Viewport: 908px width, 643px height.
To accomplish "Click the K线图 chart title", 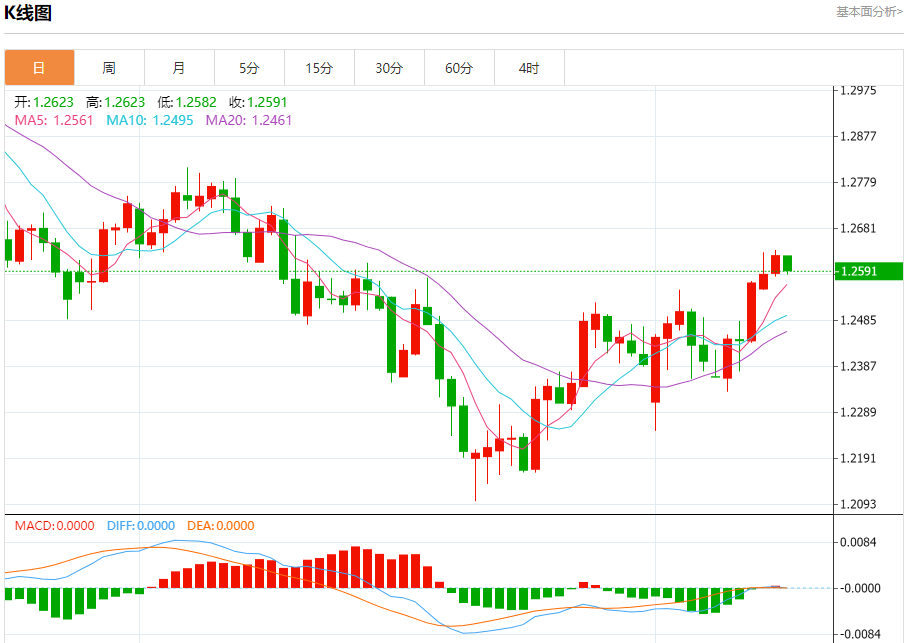I will point(28,13).
